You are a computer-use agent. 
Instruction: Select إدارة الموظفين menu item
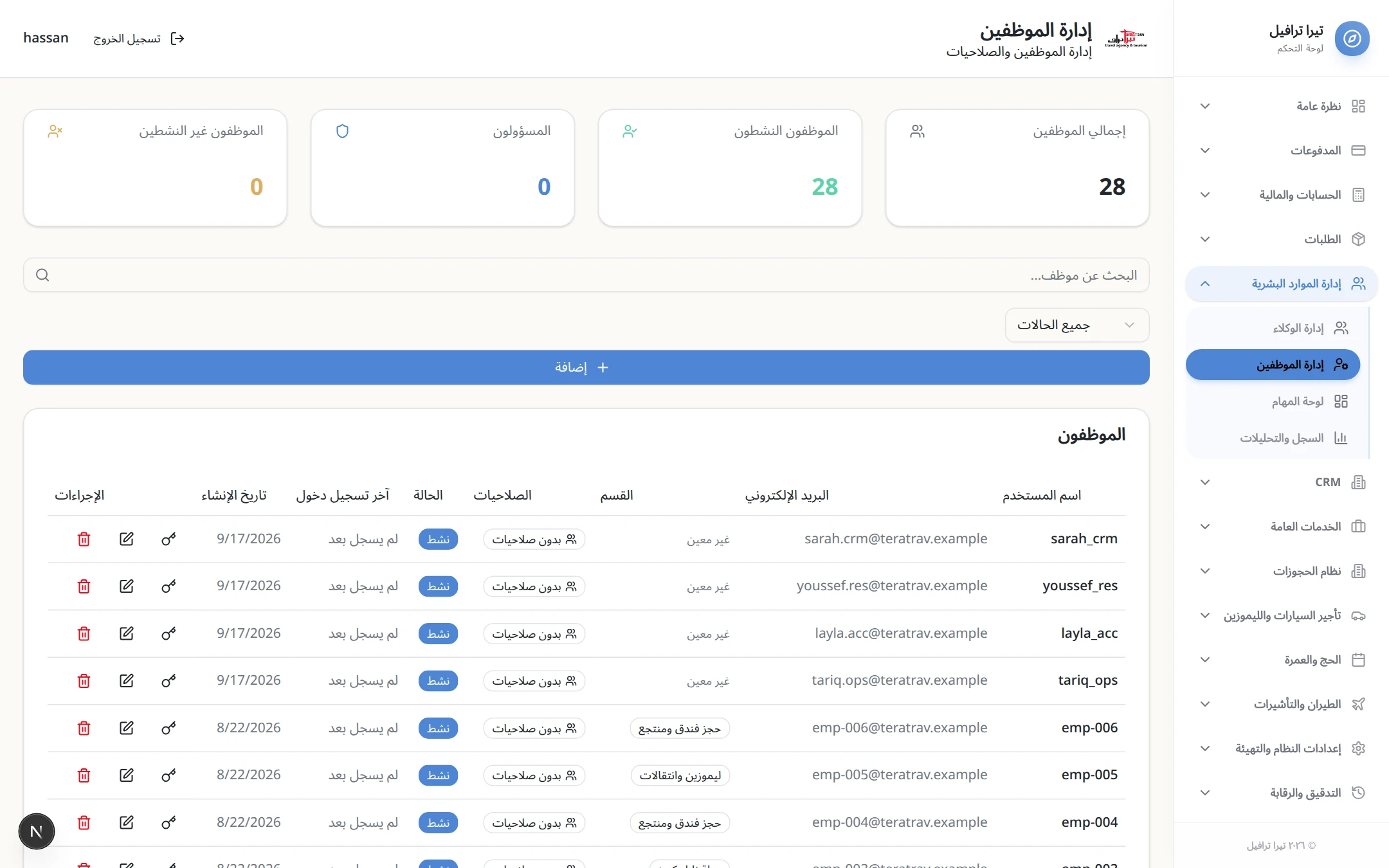(x=1273, y=365)
